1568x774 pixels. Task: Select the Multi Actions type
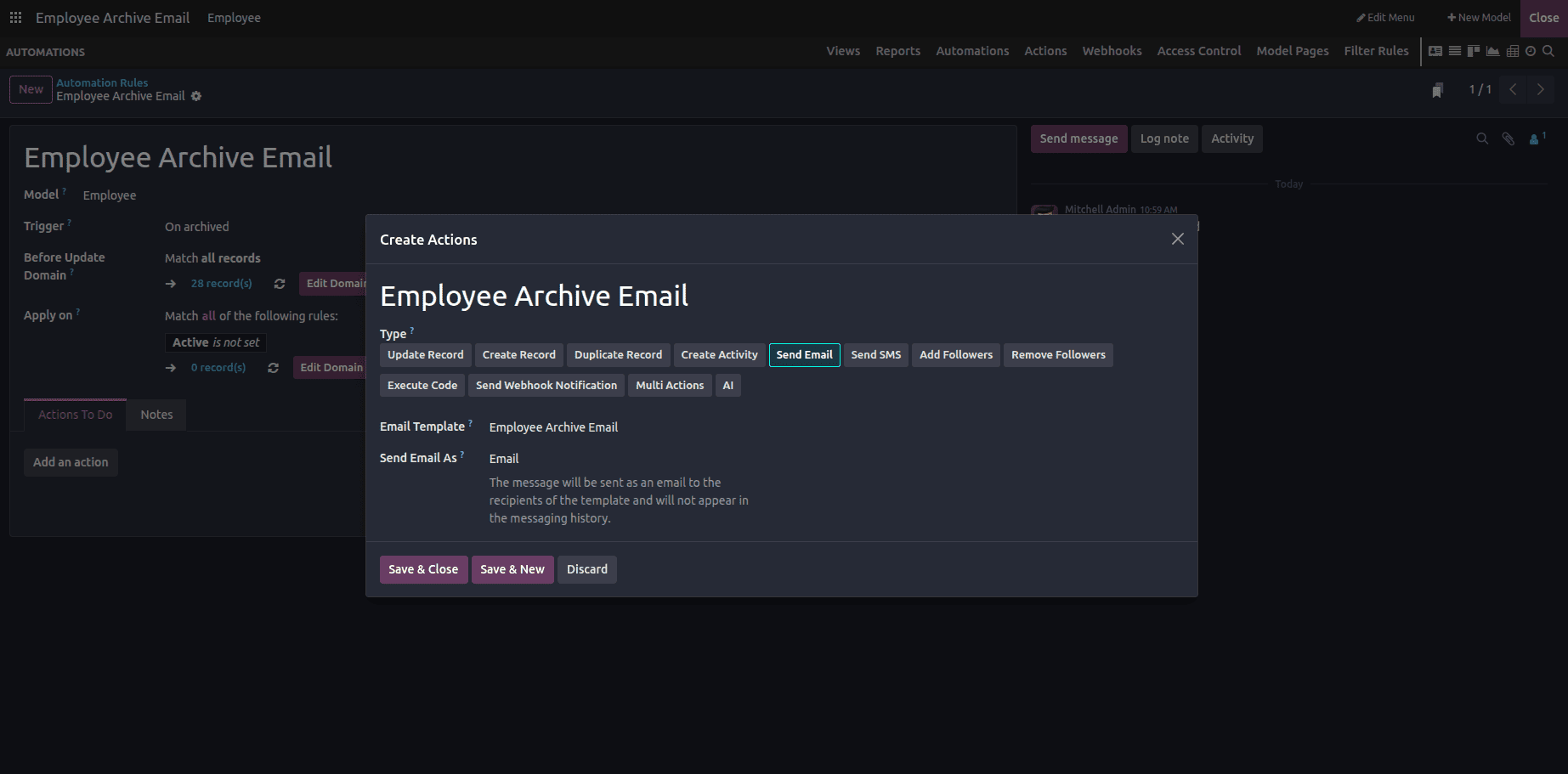click(x=670, y=385)
